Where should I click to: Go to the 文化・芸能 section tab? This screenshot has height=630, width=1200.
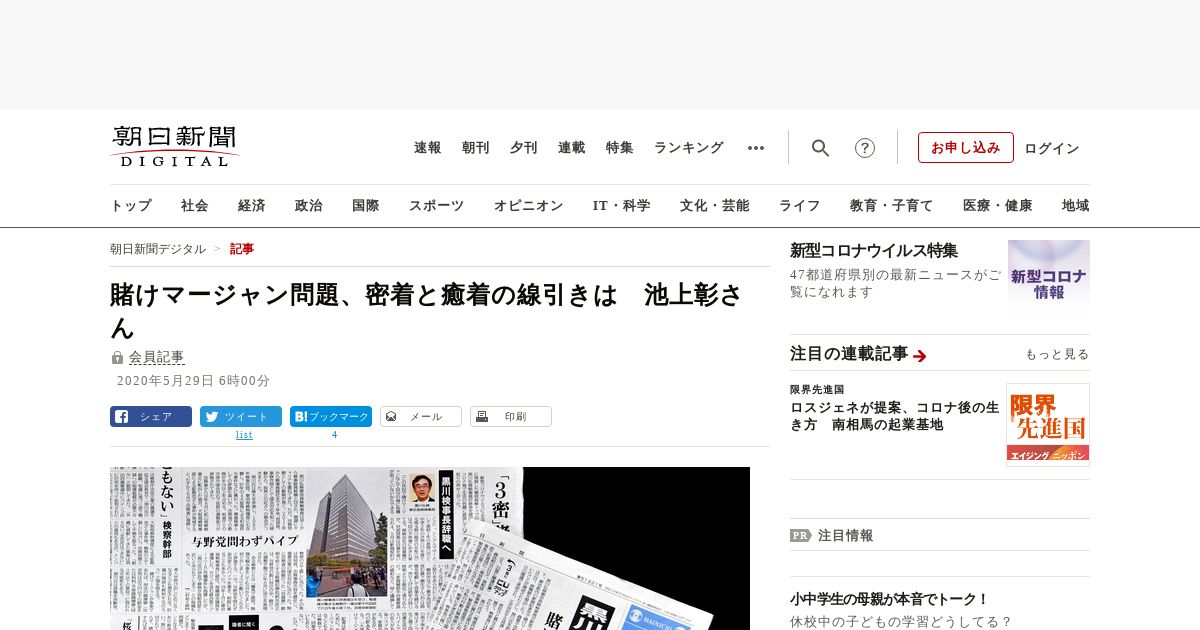pos(715,206)
